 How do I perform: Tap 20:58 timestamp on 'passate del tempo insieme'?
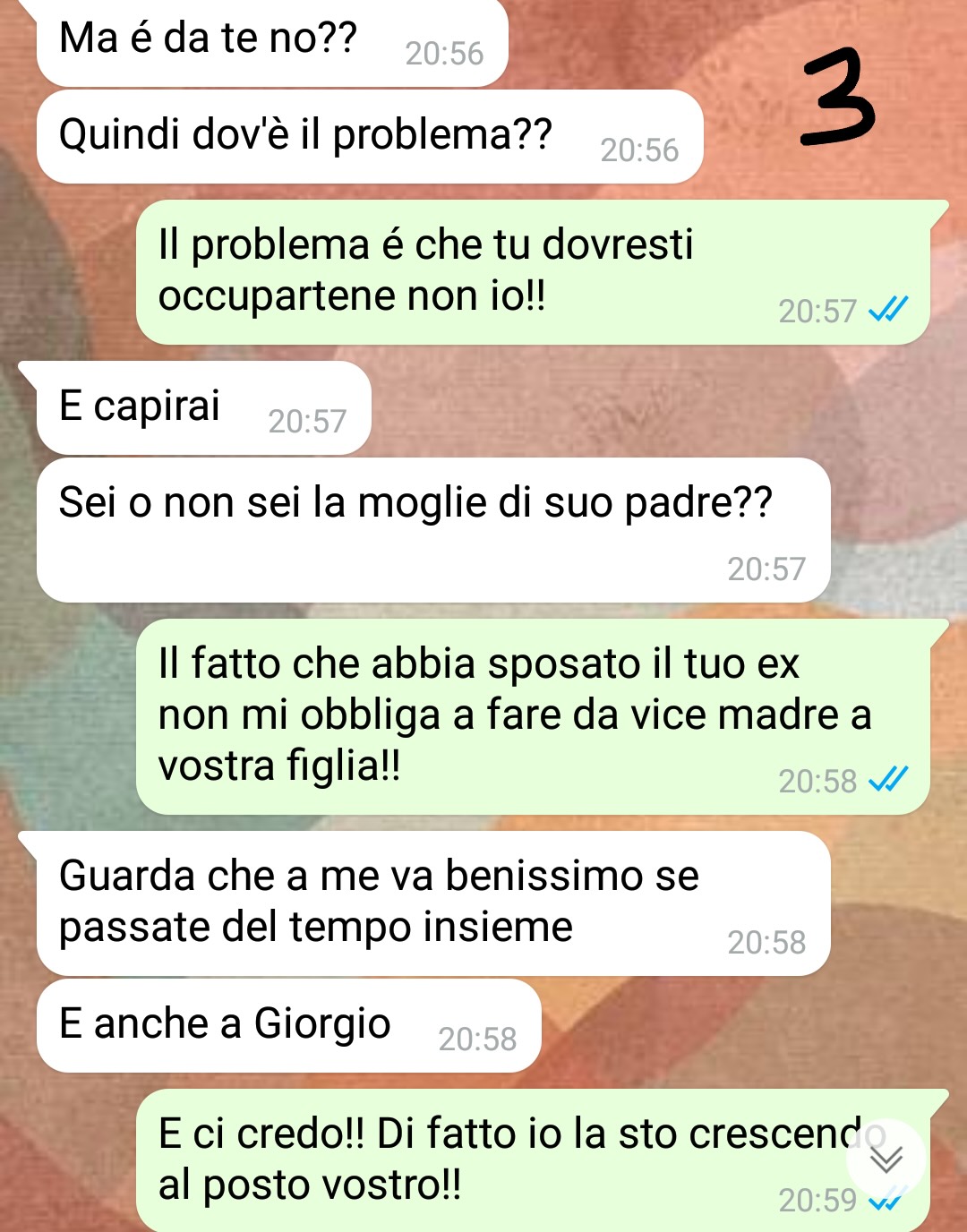coord(766,942)
